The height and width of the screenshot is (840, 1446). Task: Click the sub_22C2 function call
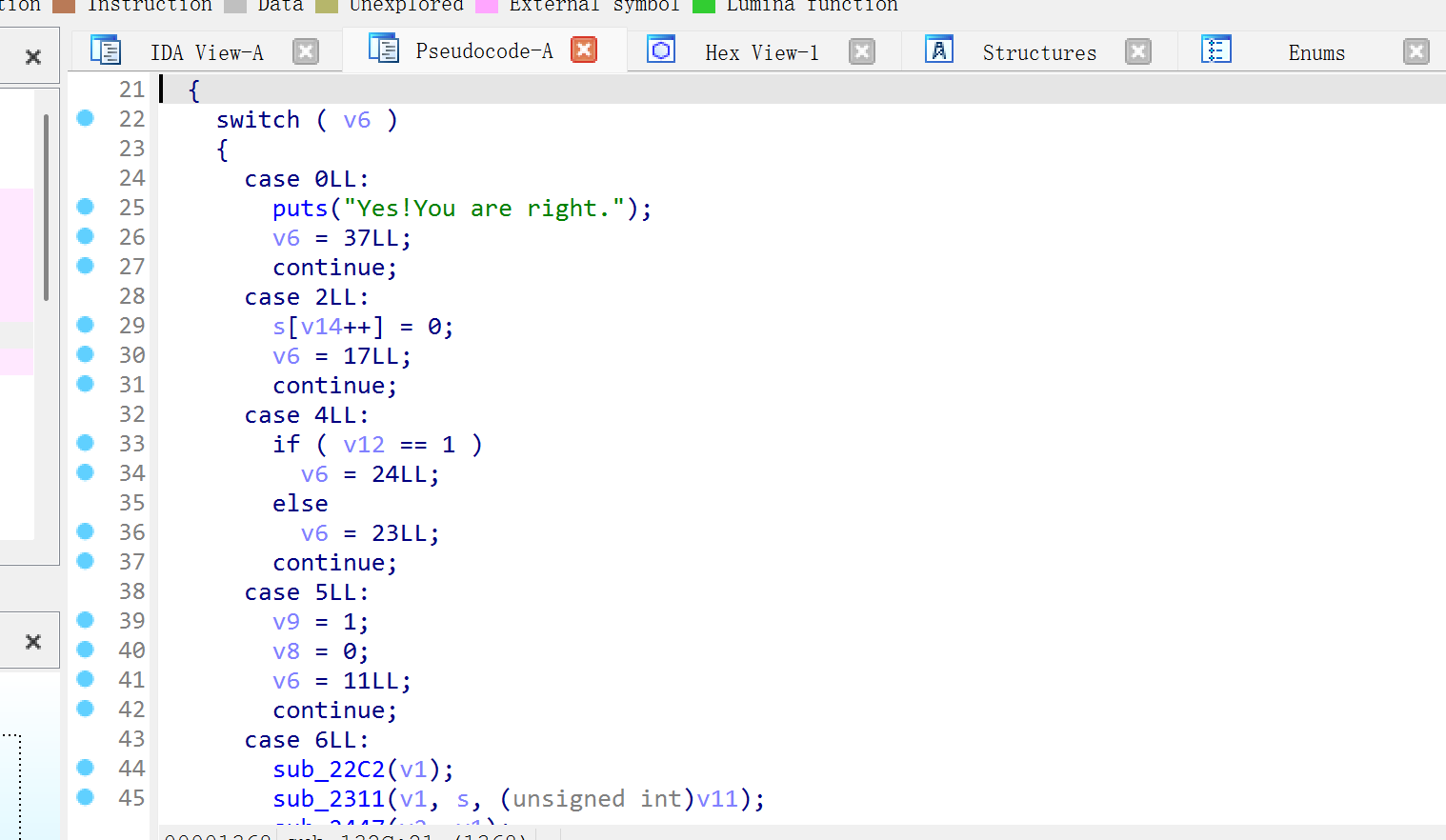coord(330,770)
